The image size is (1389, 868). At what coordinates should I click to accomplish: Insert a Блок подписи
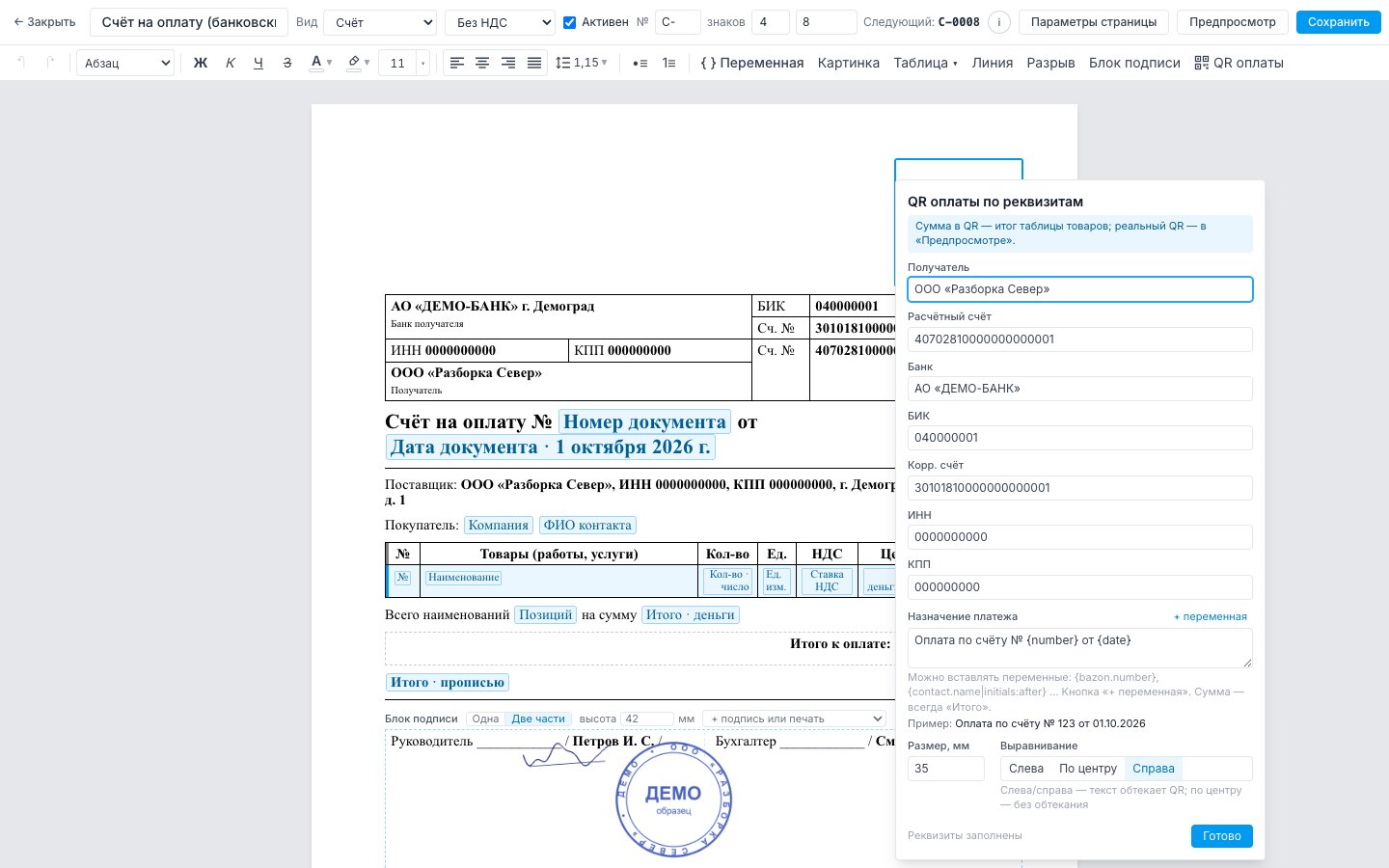1134,63
